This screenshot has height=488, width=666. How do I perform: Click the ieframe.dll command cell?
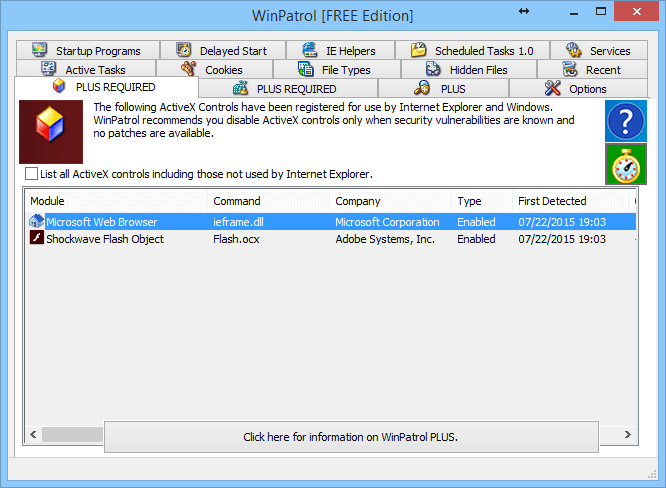point(238,222)
